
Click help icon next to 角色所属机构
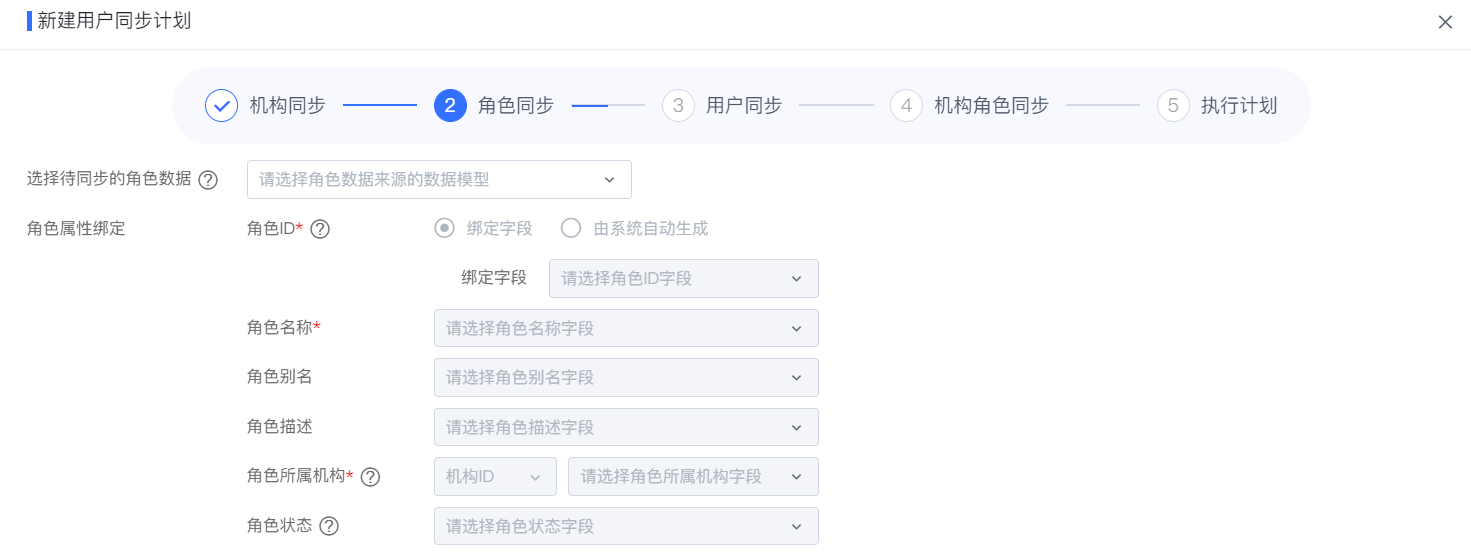pos(370,477)
